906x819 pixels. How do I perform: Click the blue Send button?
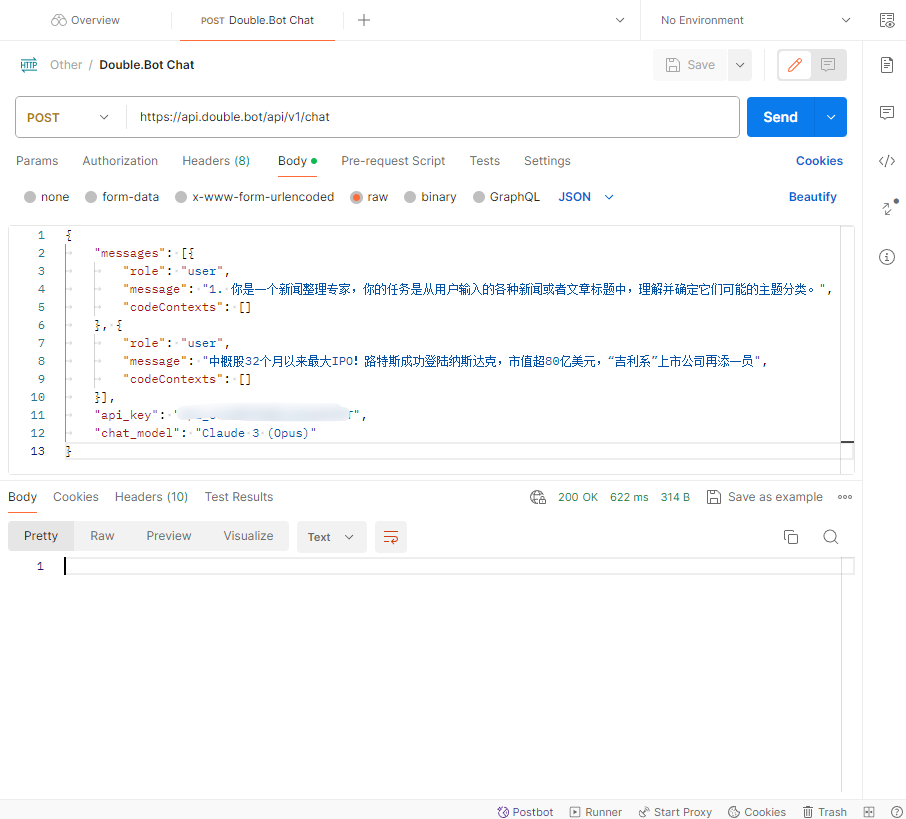[x=780, y=117]
